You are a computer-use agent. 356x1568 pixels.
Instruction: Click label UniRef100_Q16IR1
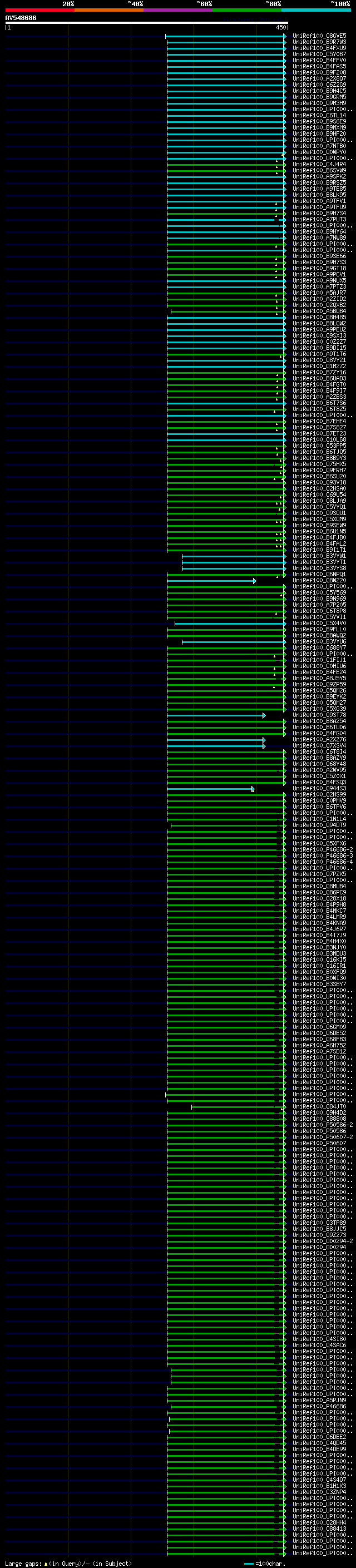coord(319,966)
